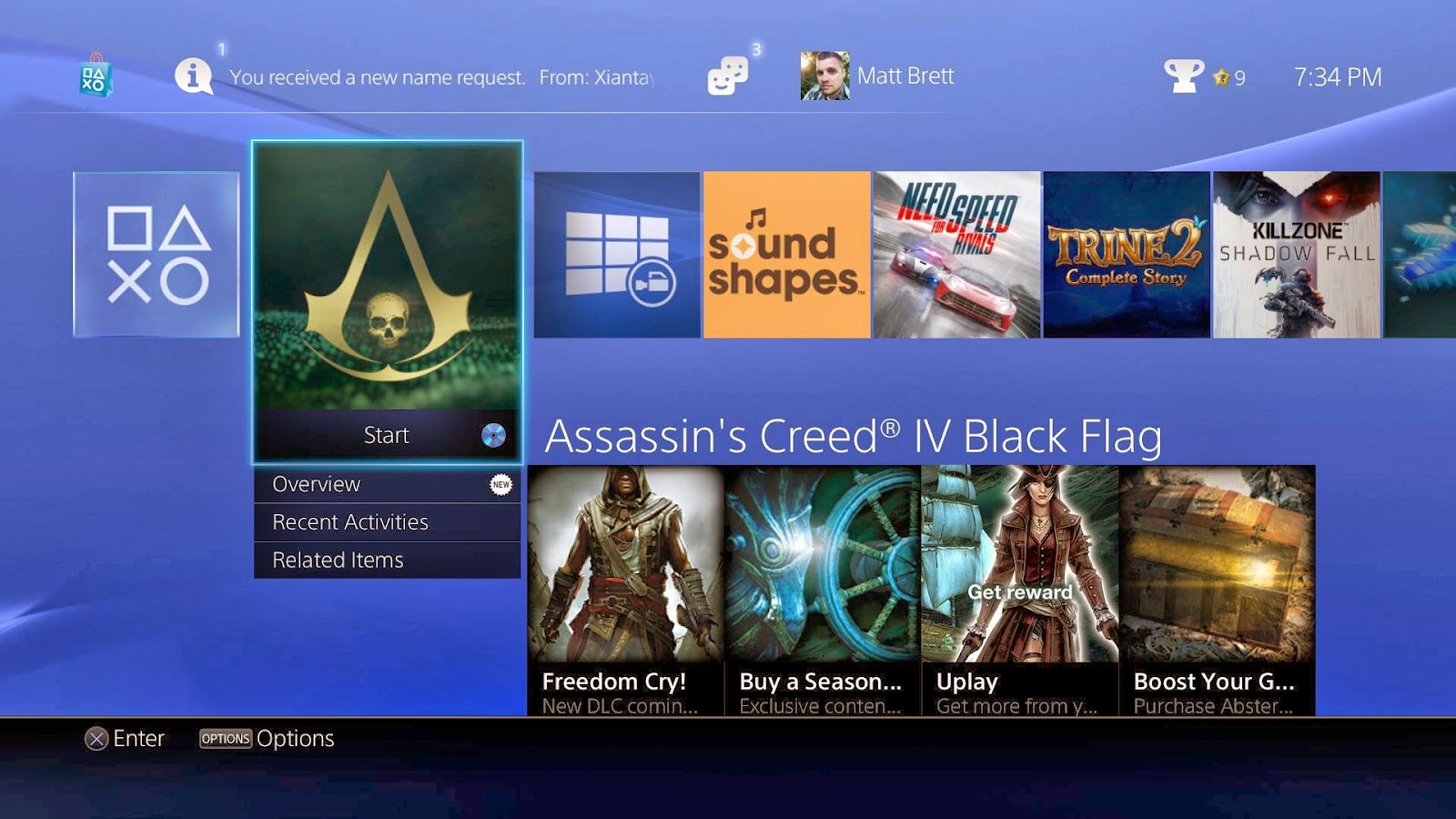Image resolution: width=1456 pixels, height=819 pixels.
Task: Open the Trophies cup icon
Action: tap(1184, 76)
